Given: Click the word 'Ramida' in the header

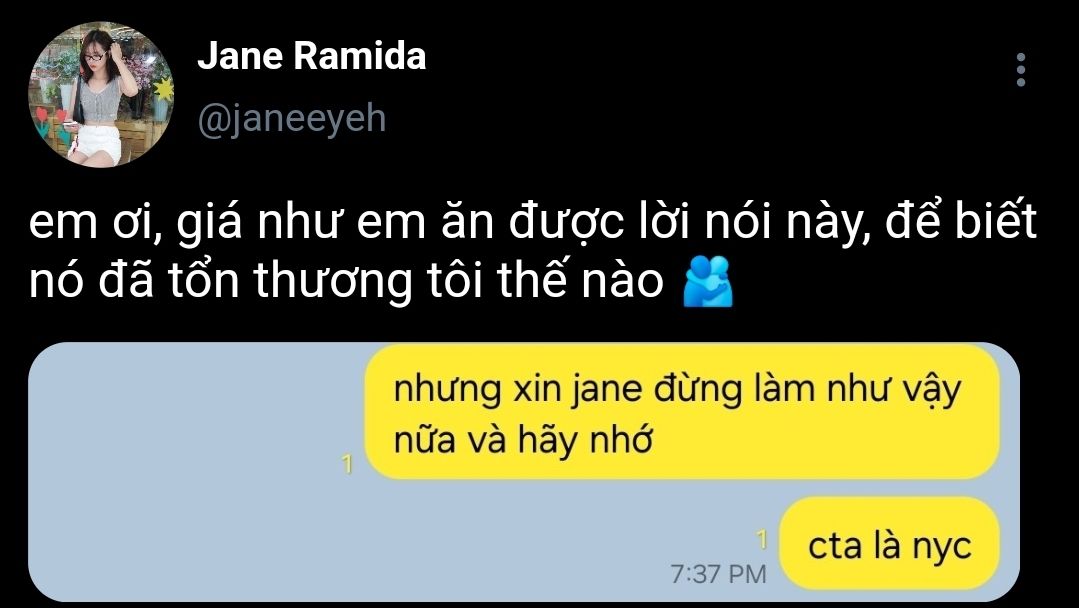Looking at the screenshot, I should 361,56.
